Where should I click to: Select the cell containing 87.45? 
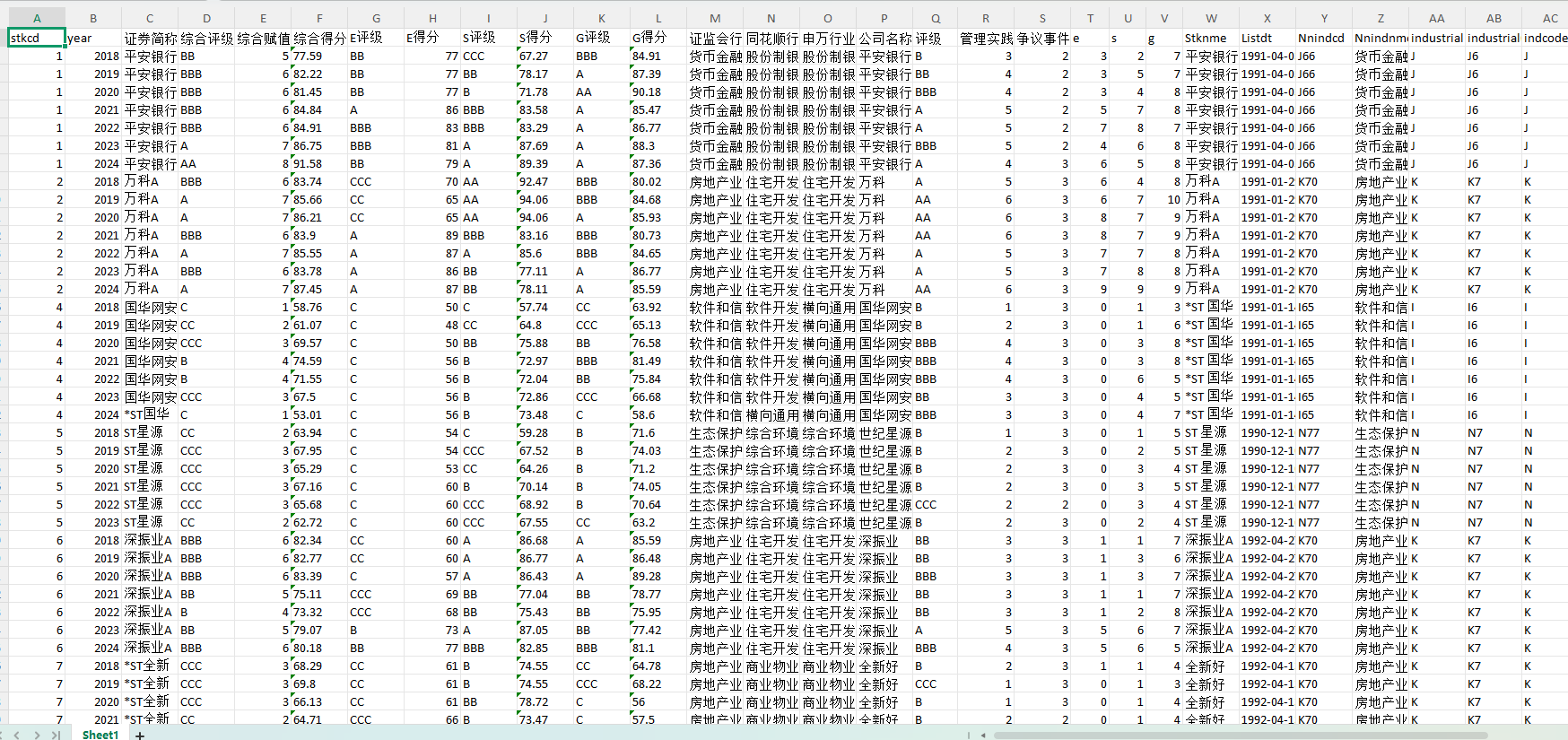click(x=319, y=289)
